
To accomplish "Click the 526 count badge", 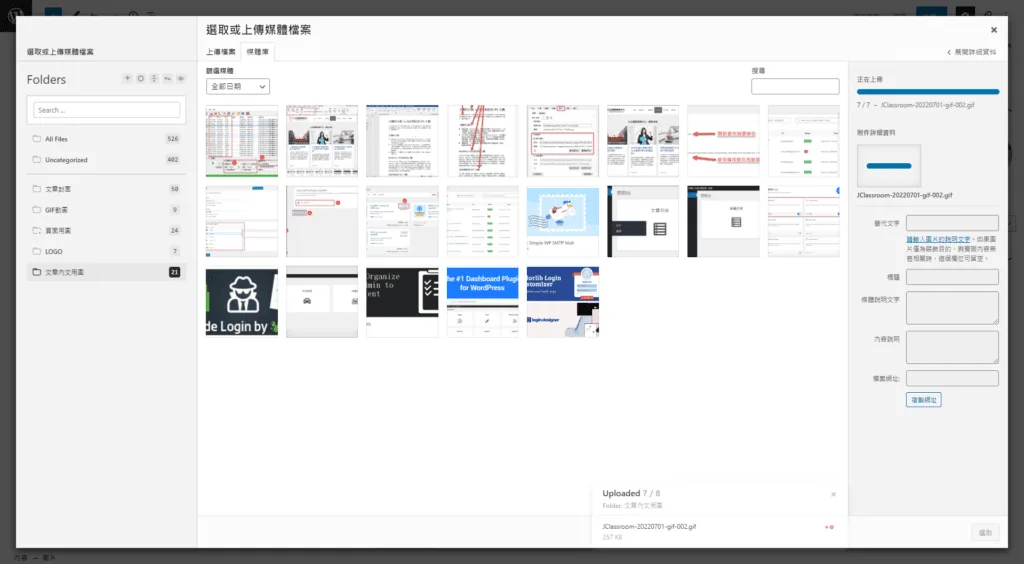I will point(172,138).
